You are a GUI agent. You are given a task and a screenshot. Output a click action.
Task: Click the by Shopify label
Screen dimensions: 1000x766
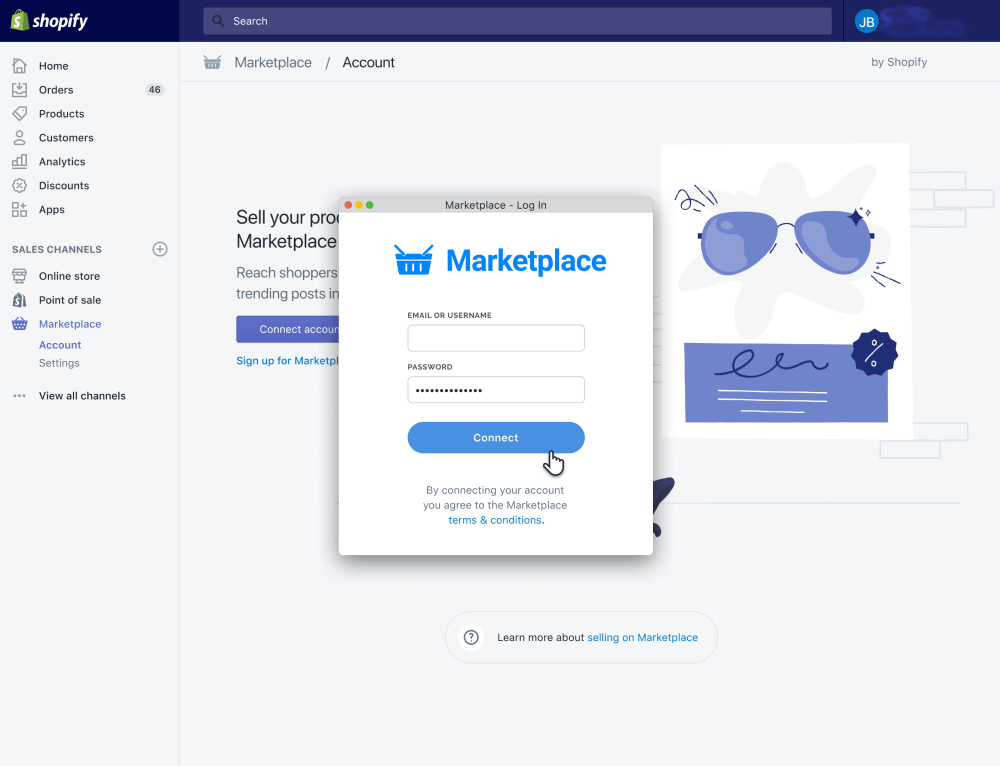tap(899, 62)
